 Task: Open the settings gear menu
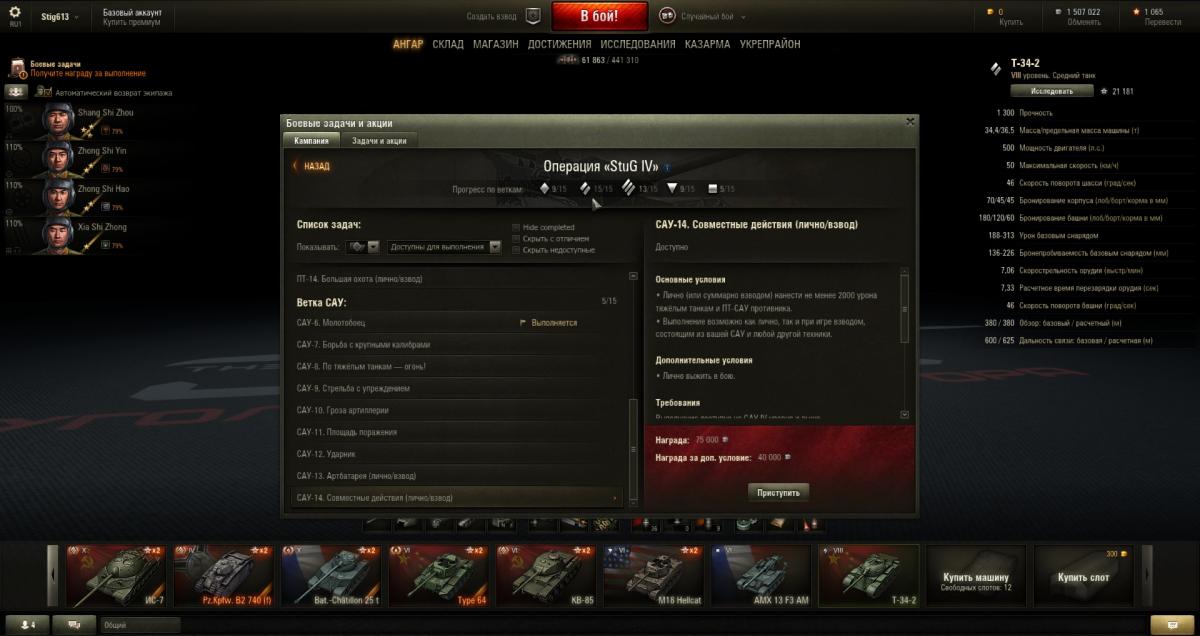coord(15,13)
